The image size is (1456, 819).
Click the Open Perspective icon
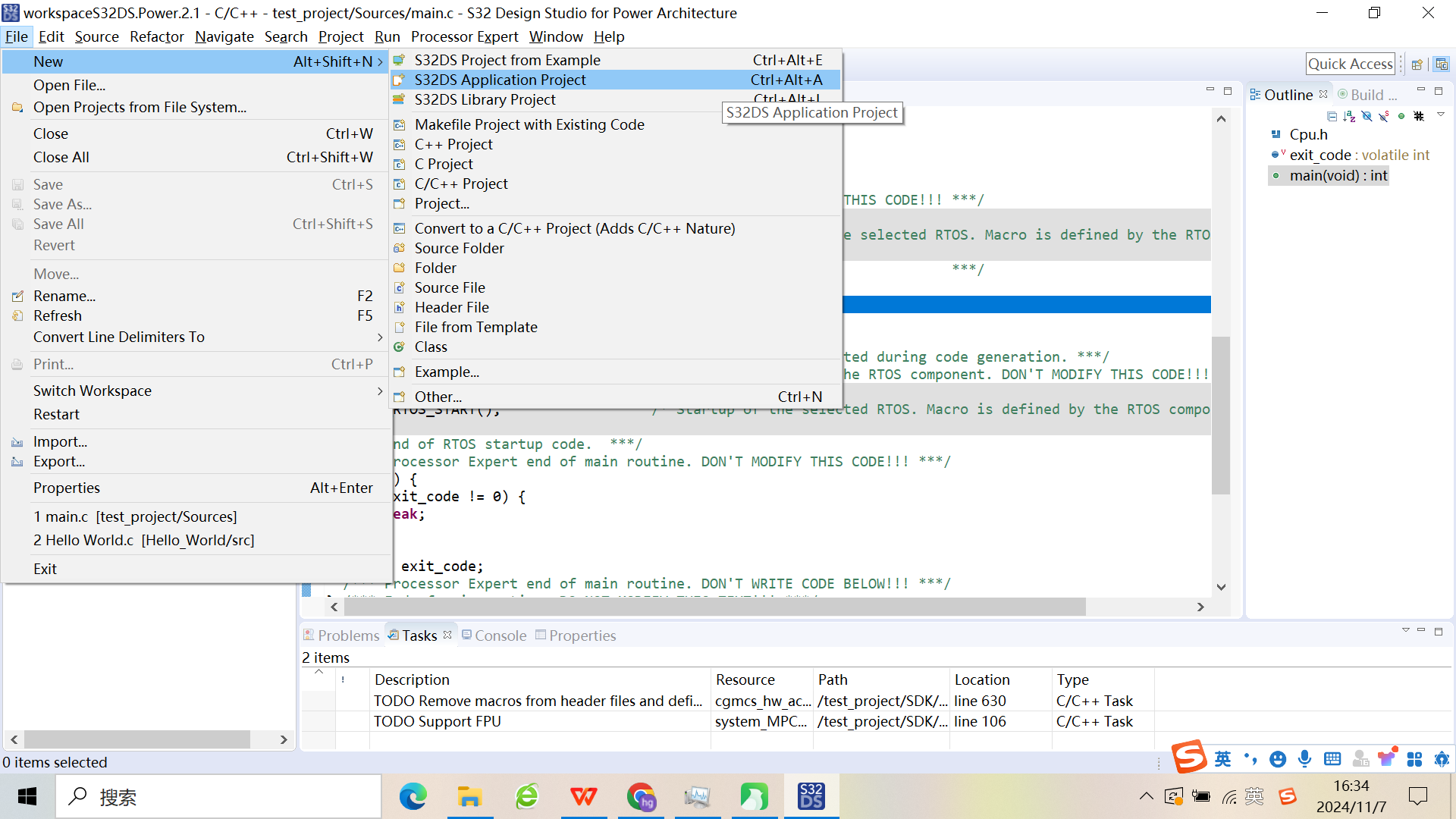(x=1417, y=64)
